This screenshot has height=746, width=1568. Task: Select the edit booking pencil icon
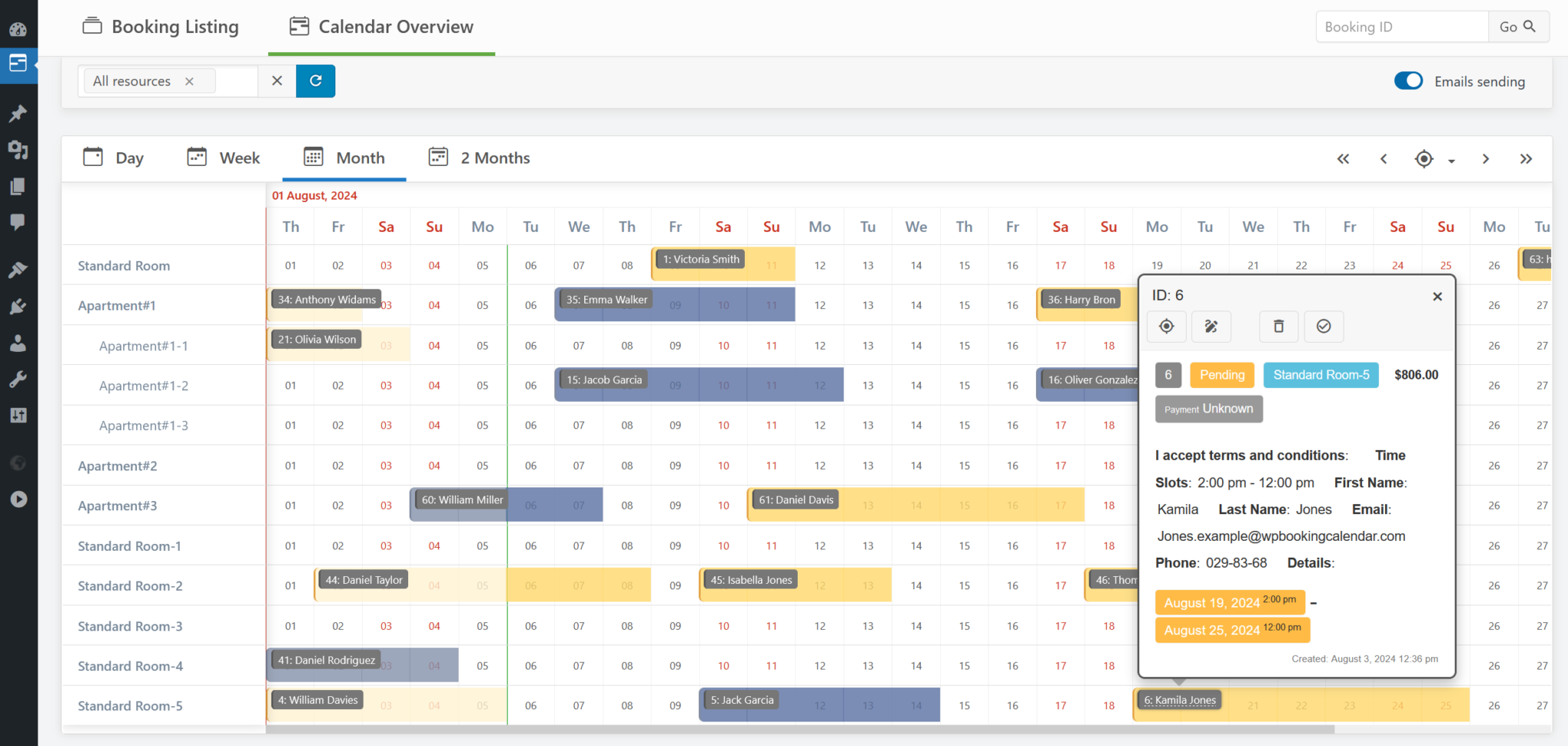pos(1211,327)
